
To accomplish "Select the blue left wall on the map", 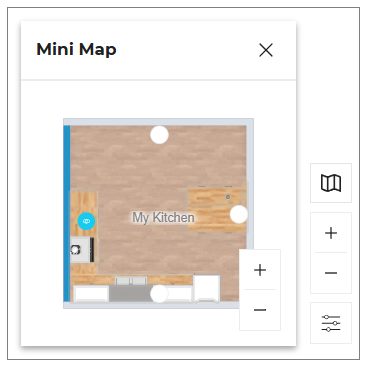I will pyautogui.click(x=67, y=213).
